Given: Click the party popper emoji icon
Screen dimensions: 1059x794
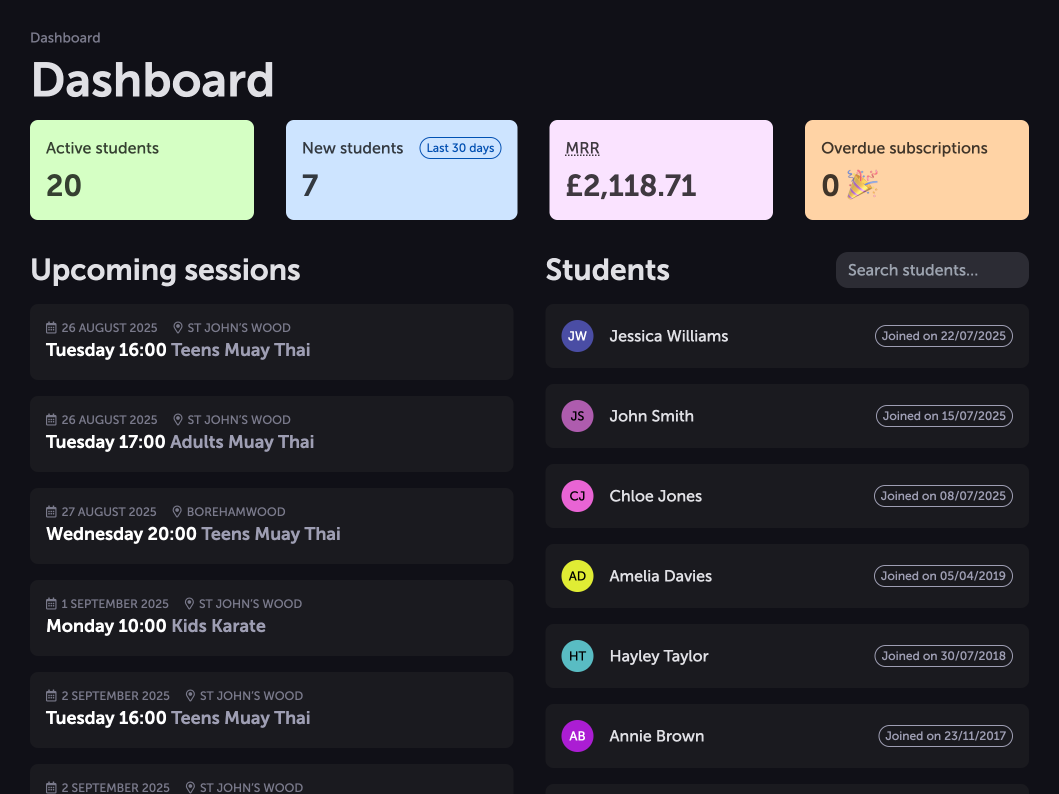Looking at the screenshot, I should [x=862, y=185].
